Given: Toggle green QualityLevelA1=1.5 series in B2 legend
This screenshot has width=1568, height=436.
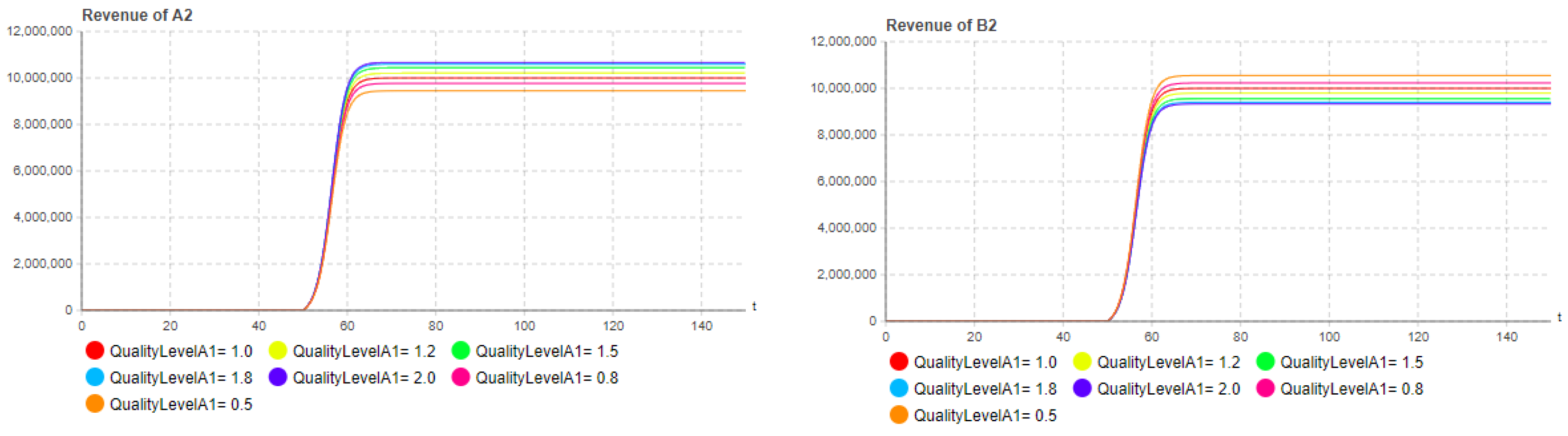Looking at the screenshot, I should click(x=1266, y=362).
